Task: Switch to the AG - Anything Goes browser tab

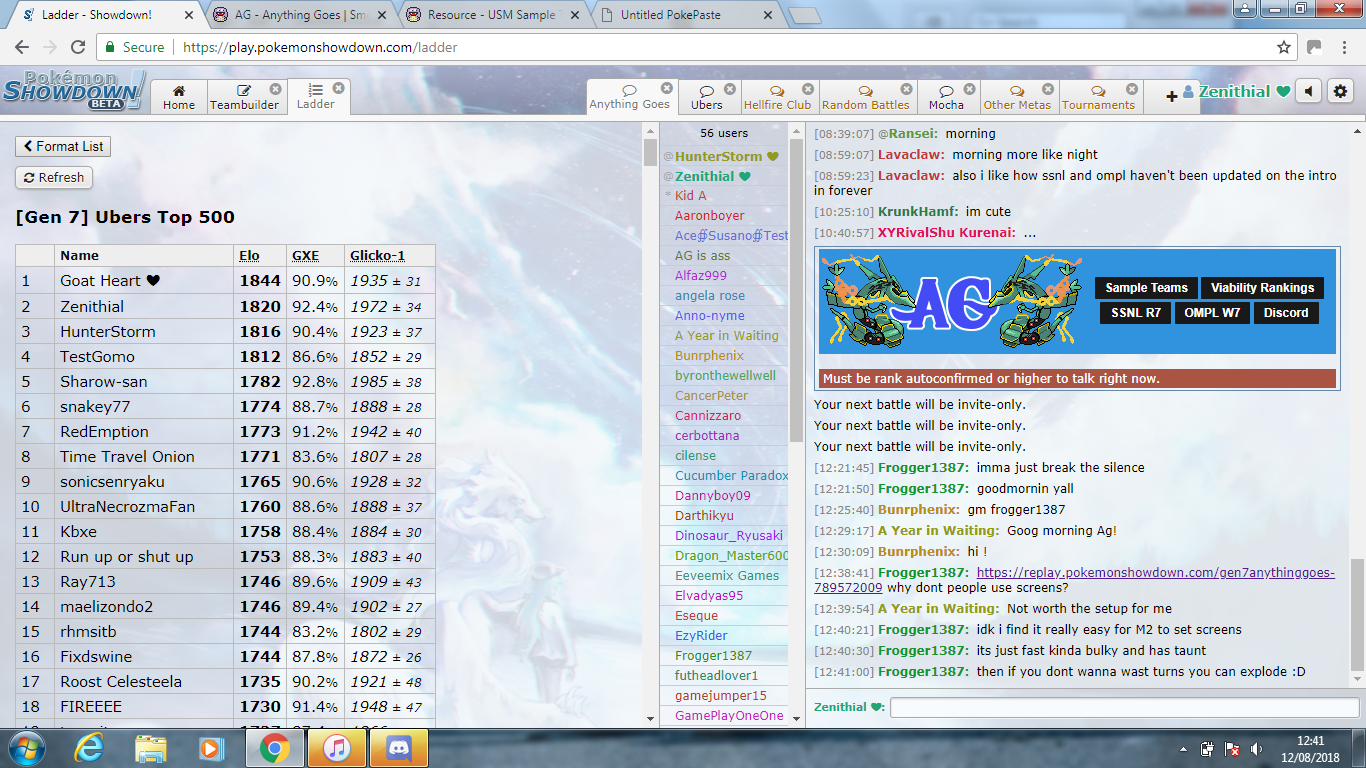Action: [300, 15]
